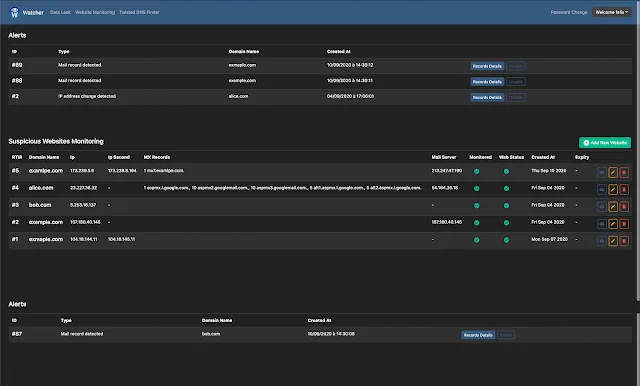Delete the exemlpe.com row #5
640x386 pixels.
coord(624,172)
